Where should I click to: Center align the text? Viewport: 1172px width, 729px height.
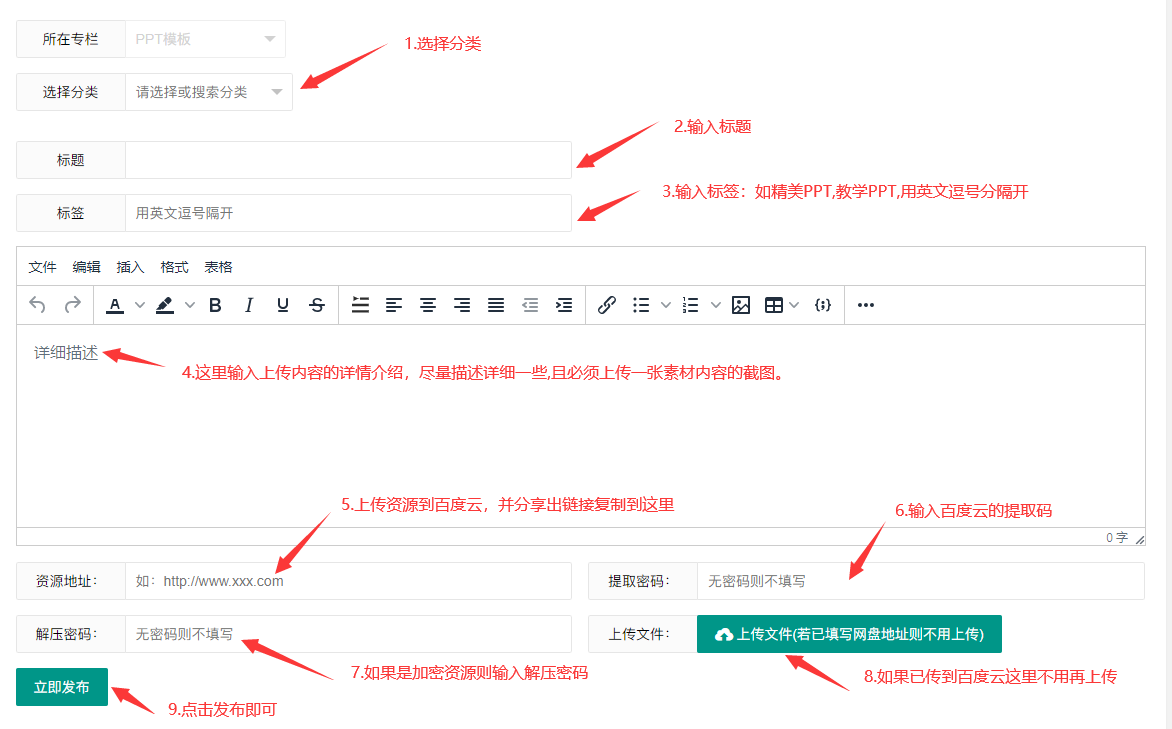point(428,306)
